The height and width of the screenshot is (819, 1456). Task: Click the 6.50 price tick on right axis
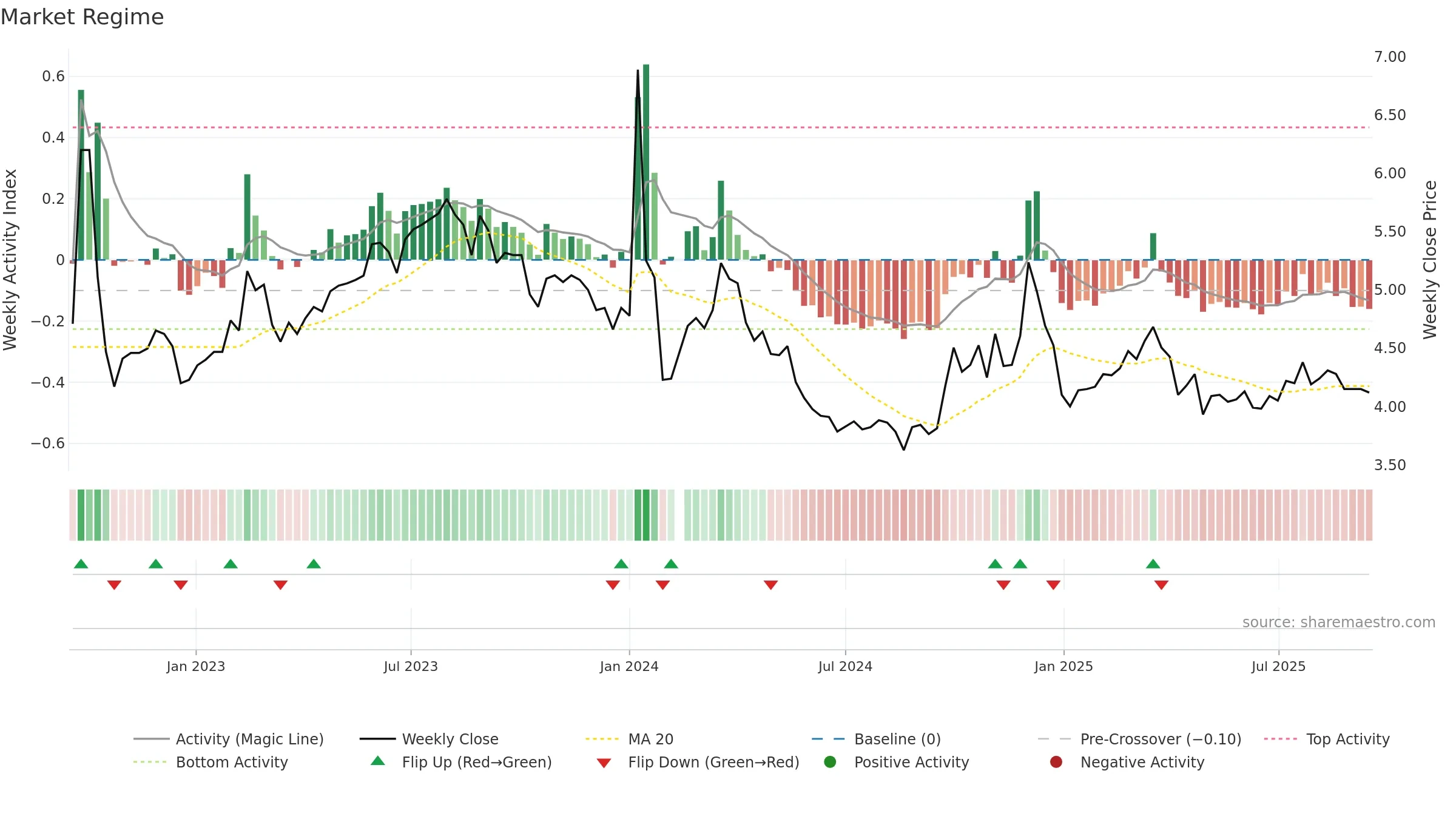1390,115
